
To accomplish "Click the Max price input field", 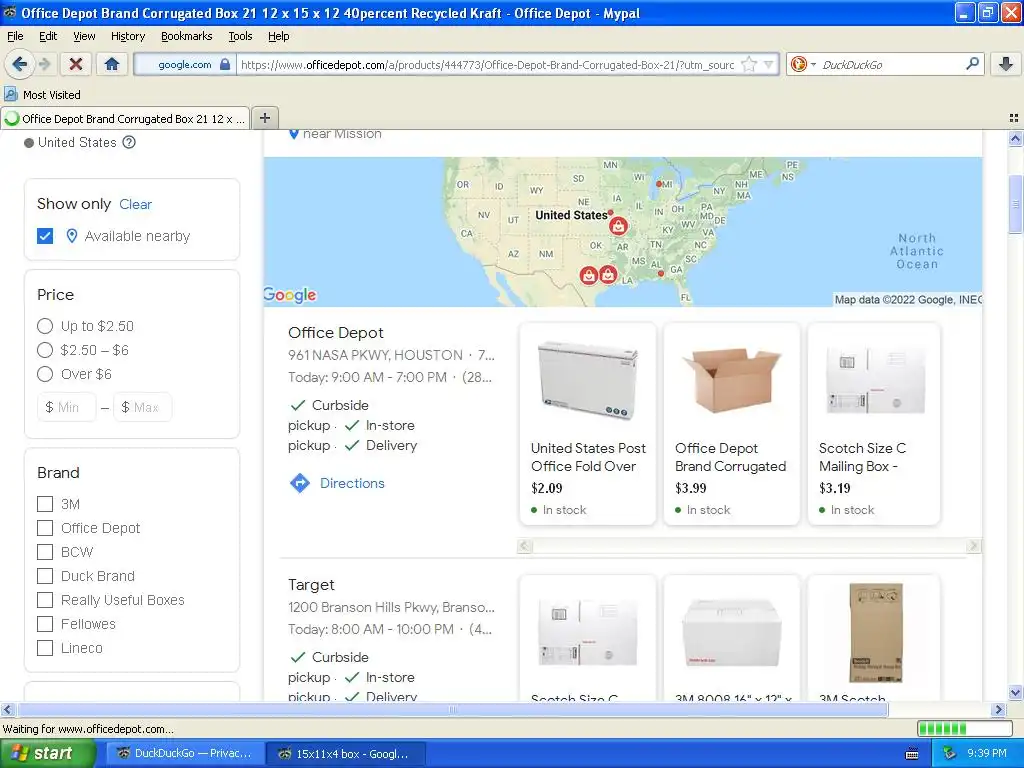I will 142,407.
